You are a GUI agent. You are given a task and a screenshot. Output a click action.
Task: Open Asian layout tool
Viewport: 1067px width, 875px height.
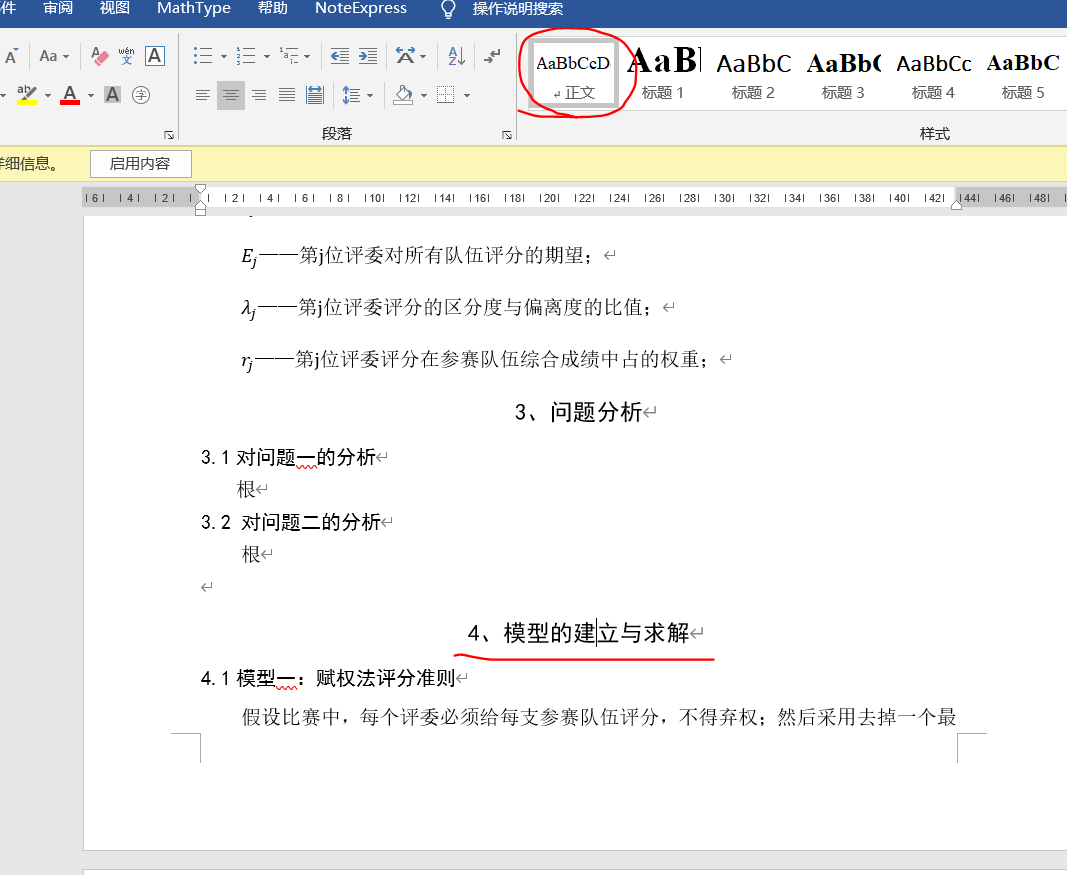pos(406,56)
